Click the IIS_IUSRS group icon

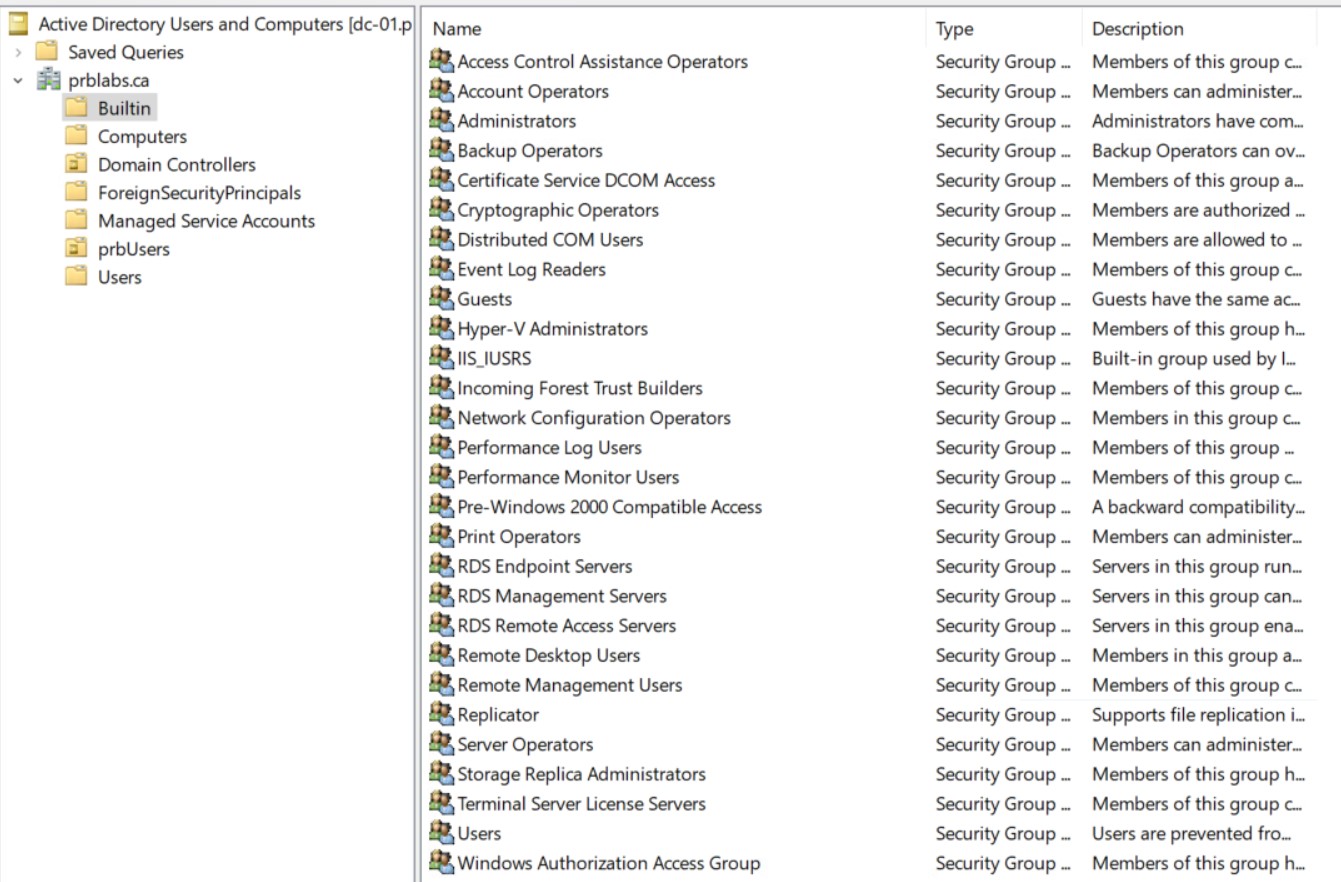(x=441, y=358)
